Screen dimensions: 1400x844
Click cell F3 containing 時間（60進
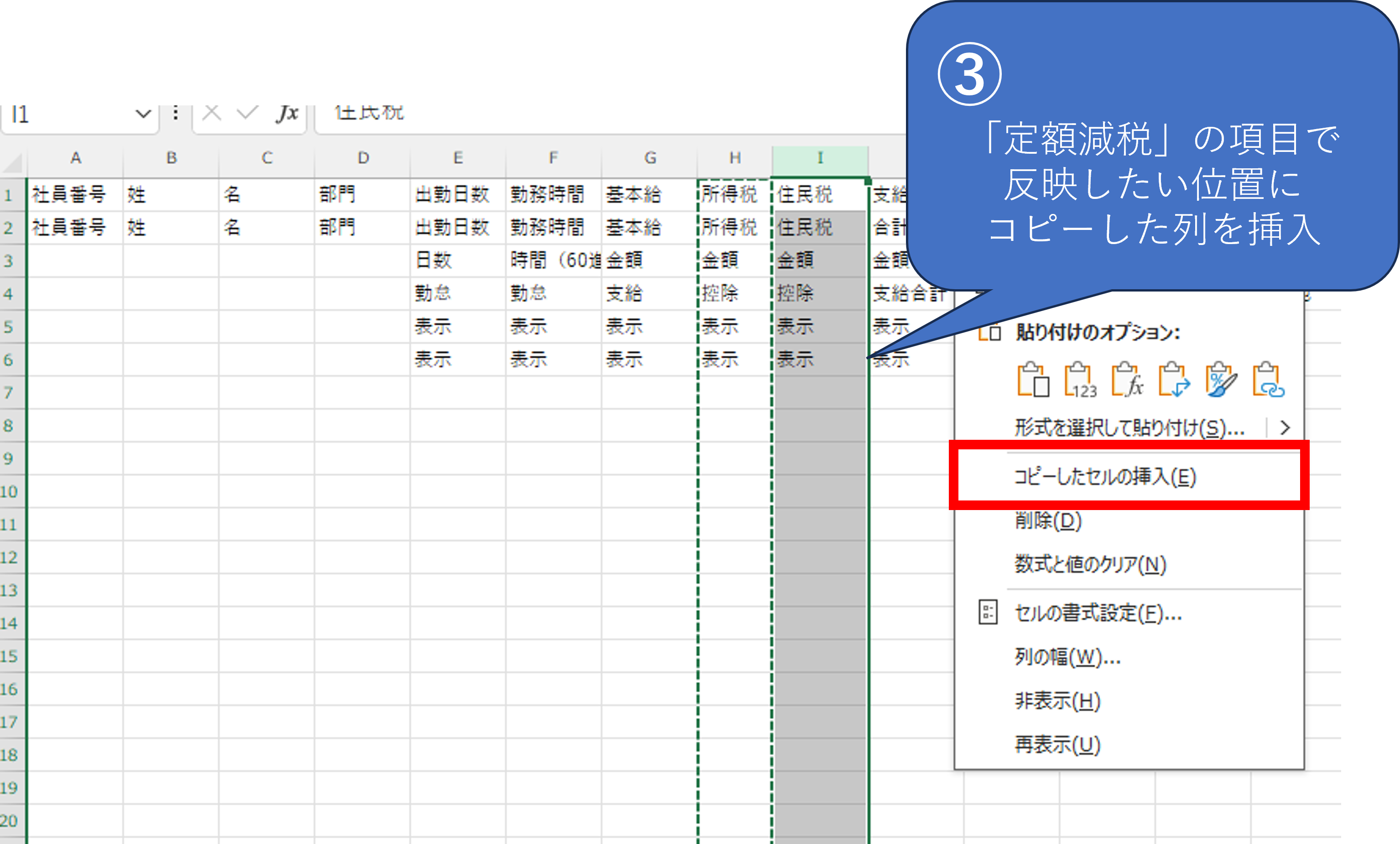pyautogui.click(x=553, y=261)
